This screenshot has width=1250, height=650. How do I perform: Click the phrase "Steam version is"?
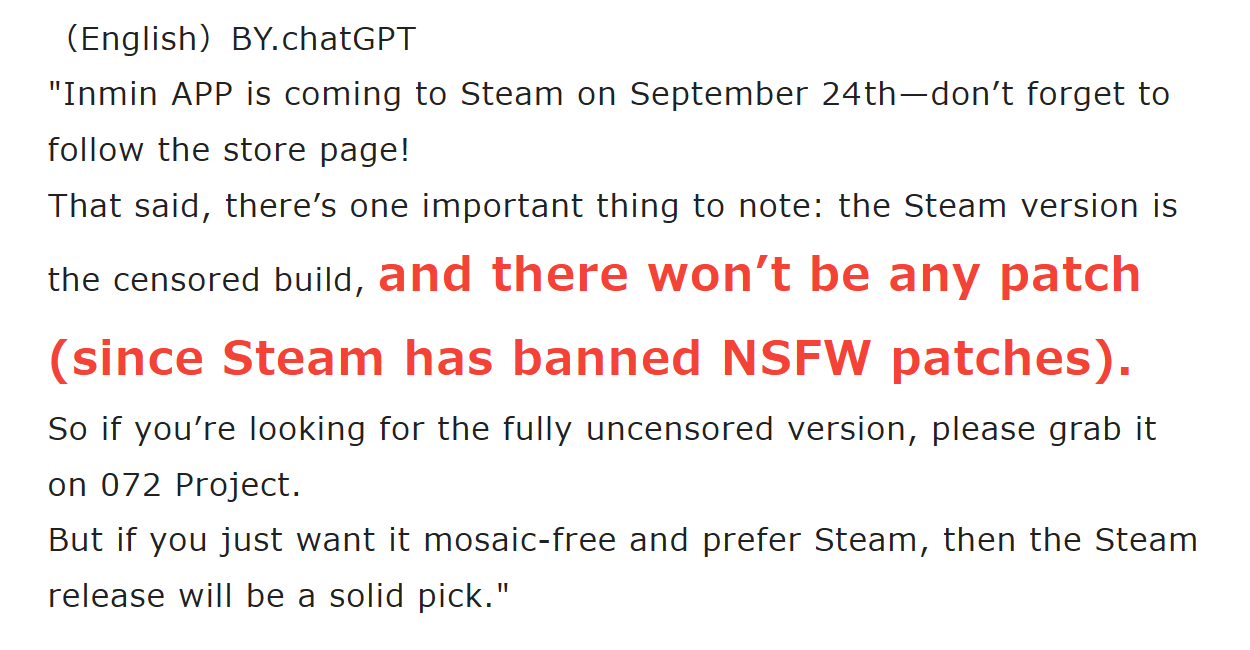pyautogui.click(x=1041, y=207)
